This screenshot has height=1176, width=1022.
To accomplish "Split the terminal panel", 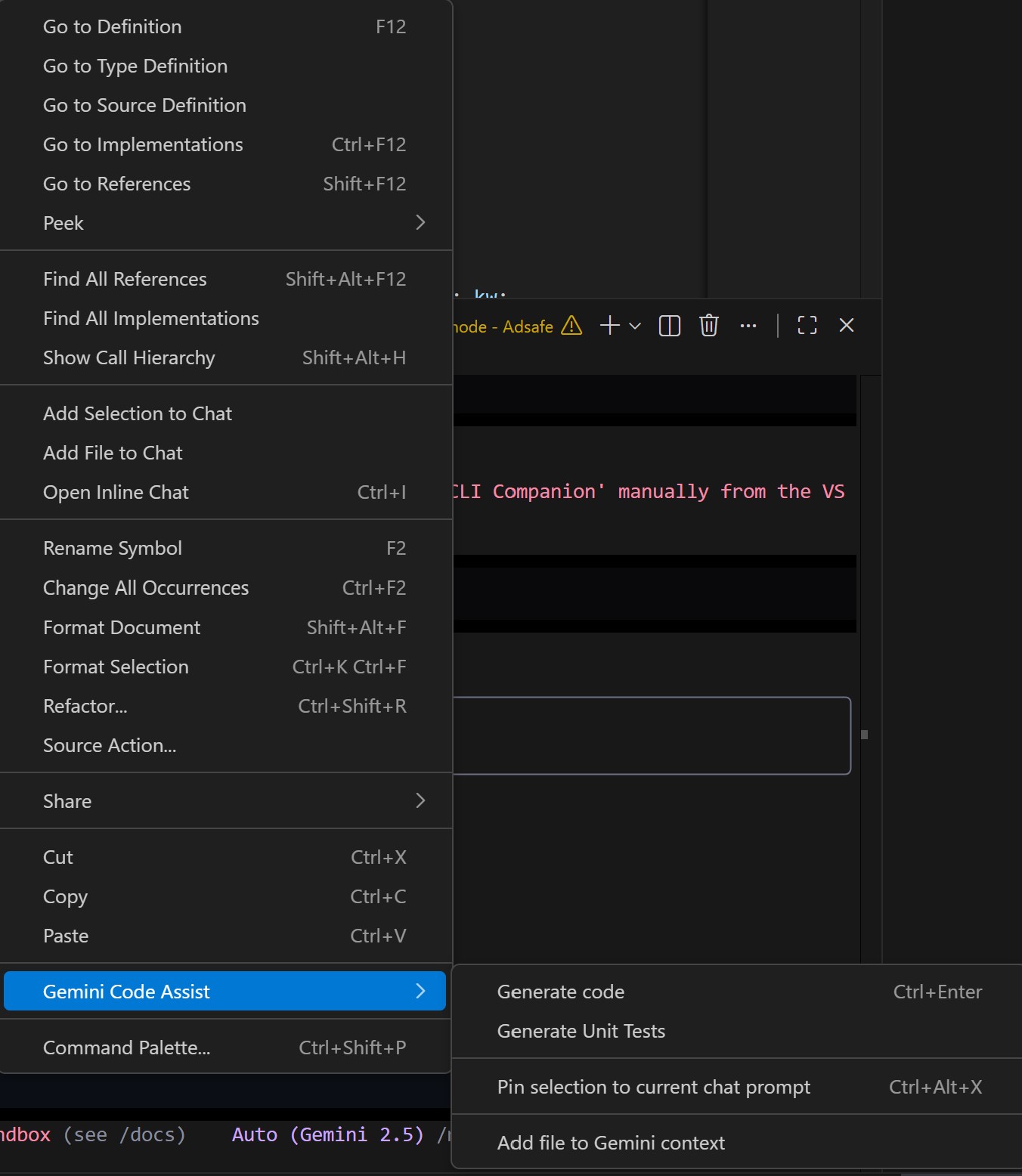I will tap(670, 326).
